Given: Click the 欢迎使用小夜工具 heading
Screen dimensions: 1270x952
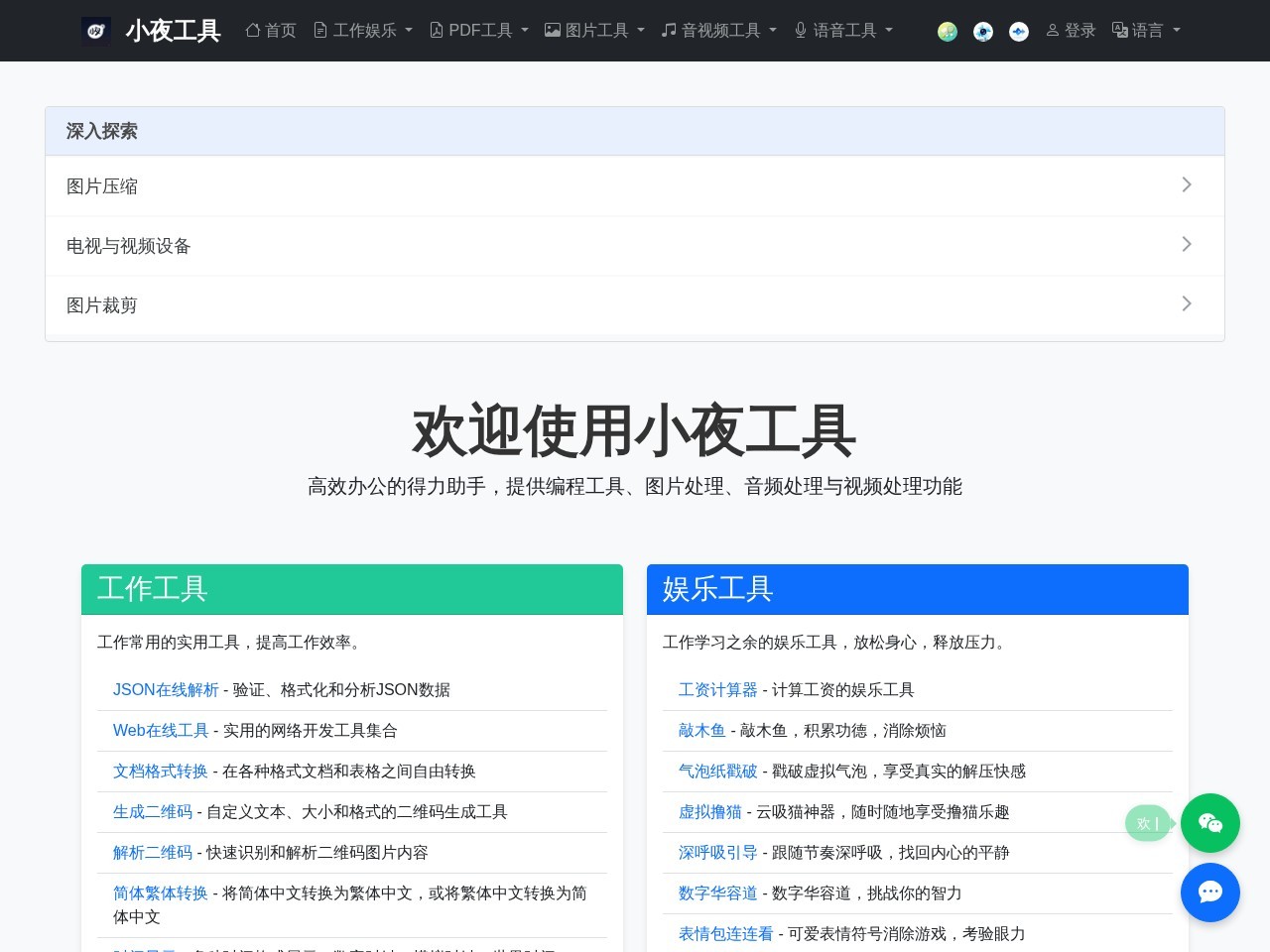Looking at the screenshot, I should pos(635,431).
